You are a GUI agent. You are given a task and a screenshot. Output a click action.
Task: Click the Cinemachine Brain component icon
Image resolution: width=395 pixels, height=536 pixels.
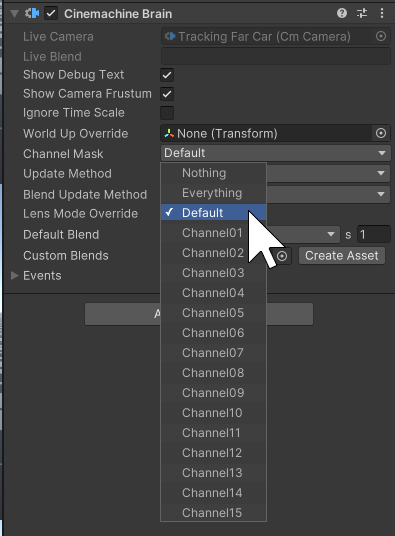click(x=32, y=13)
